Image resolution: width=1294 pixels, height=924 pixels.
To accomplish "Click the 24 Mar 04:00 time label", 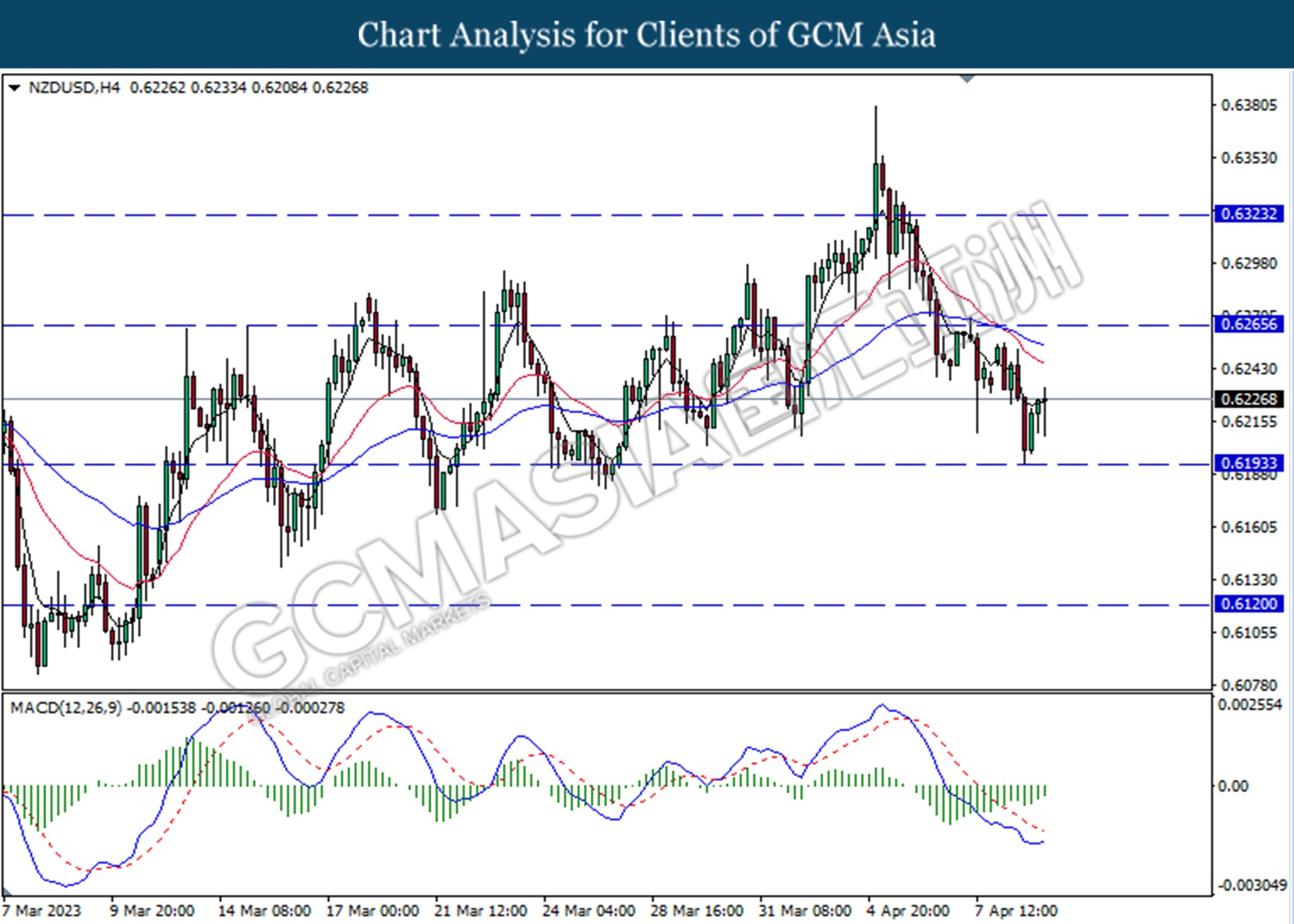I will 588,911.
